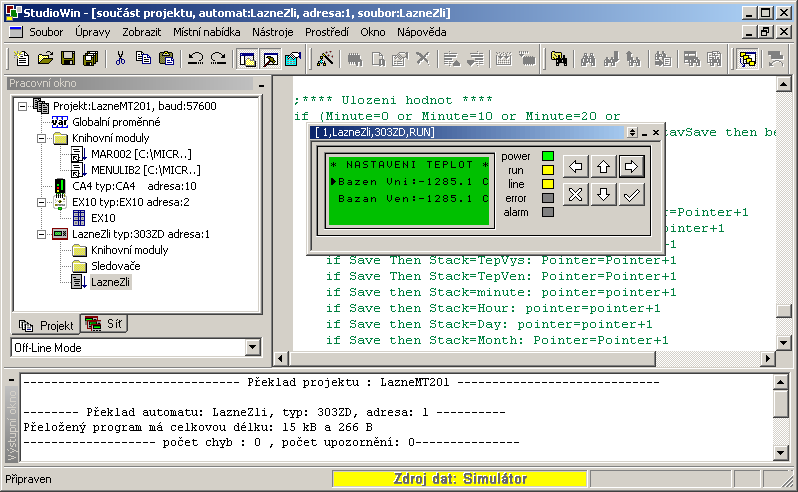Collapse the top Knihovní moduly tree node
This screenshot has width=798, height=492.
(41, 138)
